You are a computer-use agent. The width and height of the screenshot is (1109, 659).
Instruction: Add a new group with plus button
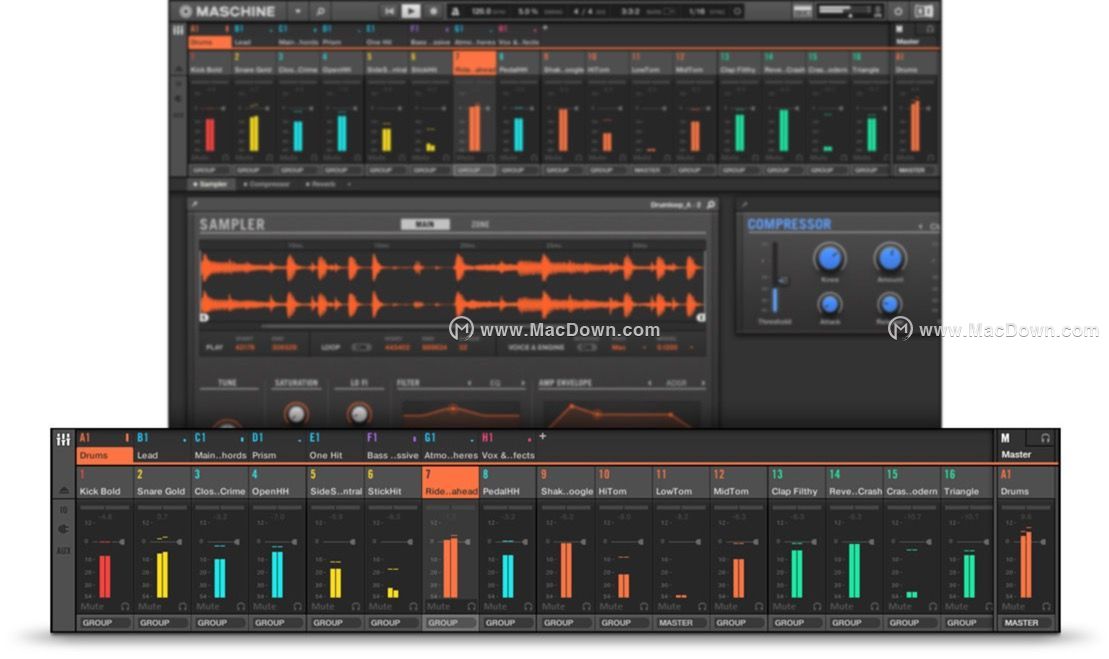543,437
